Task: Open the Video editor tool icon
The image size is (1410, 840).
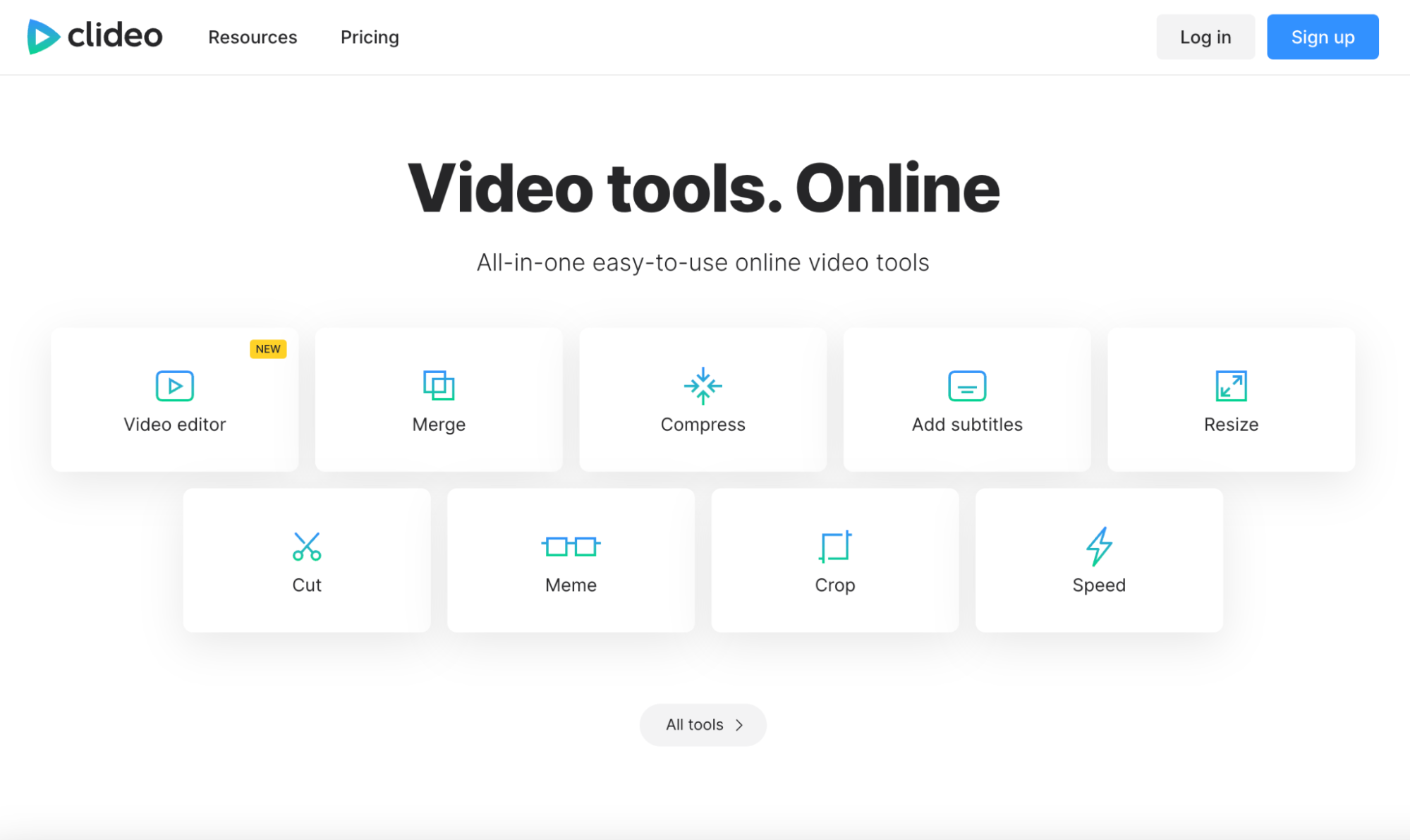Action: 174,386
